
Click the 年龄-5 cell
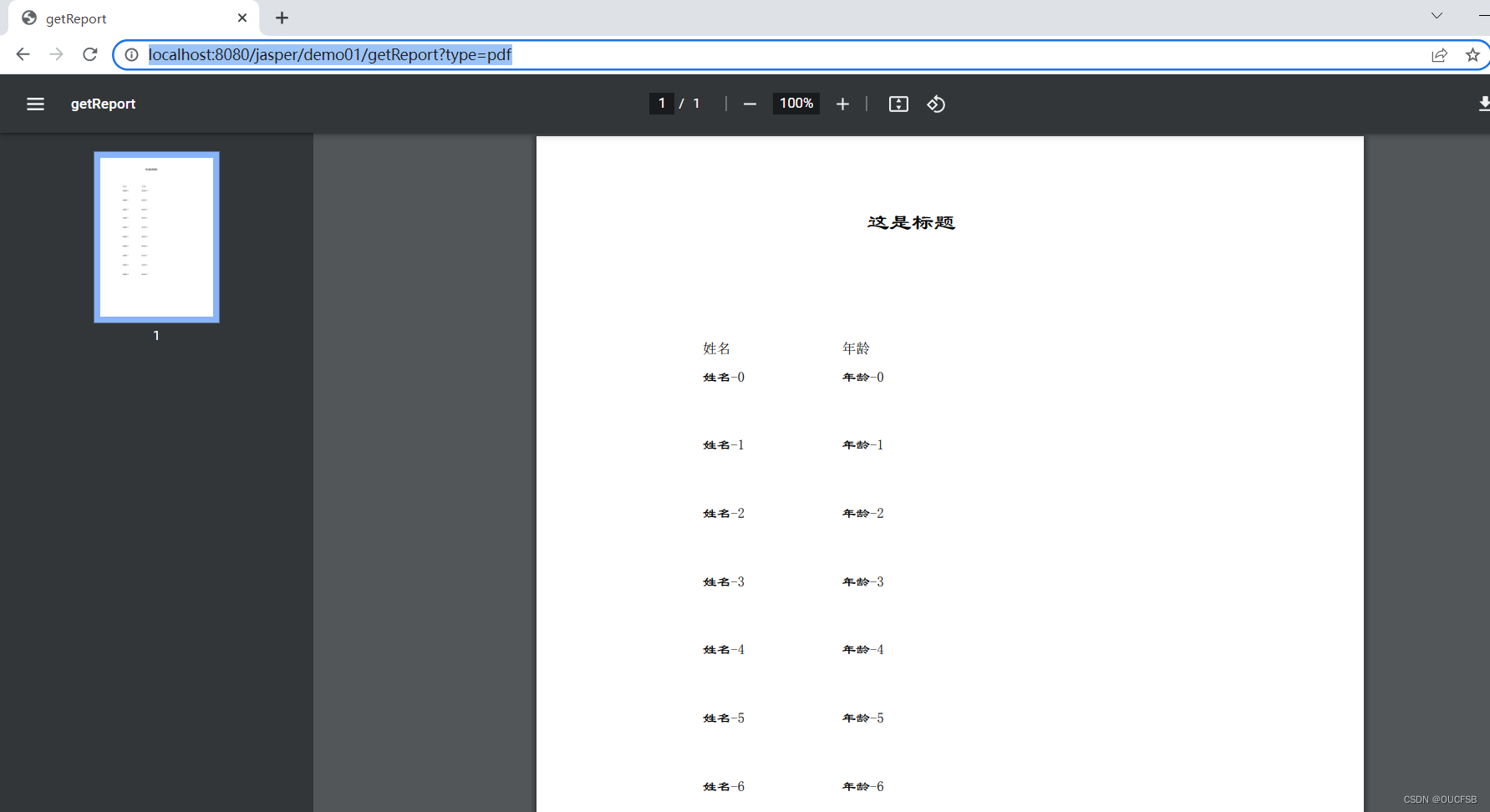click(863, 718)
